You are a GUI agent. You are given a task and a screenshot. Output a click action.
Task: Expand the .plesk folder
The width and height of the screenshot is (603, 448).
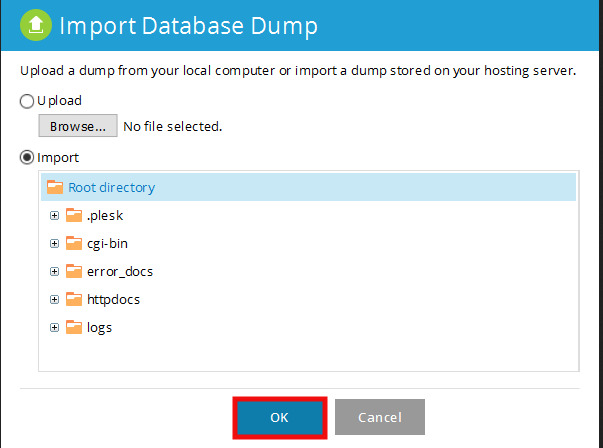[54, 215]
